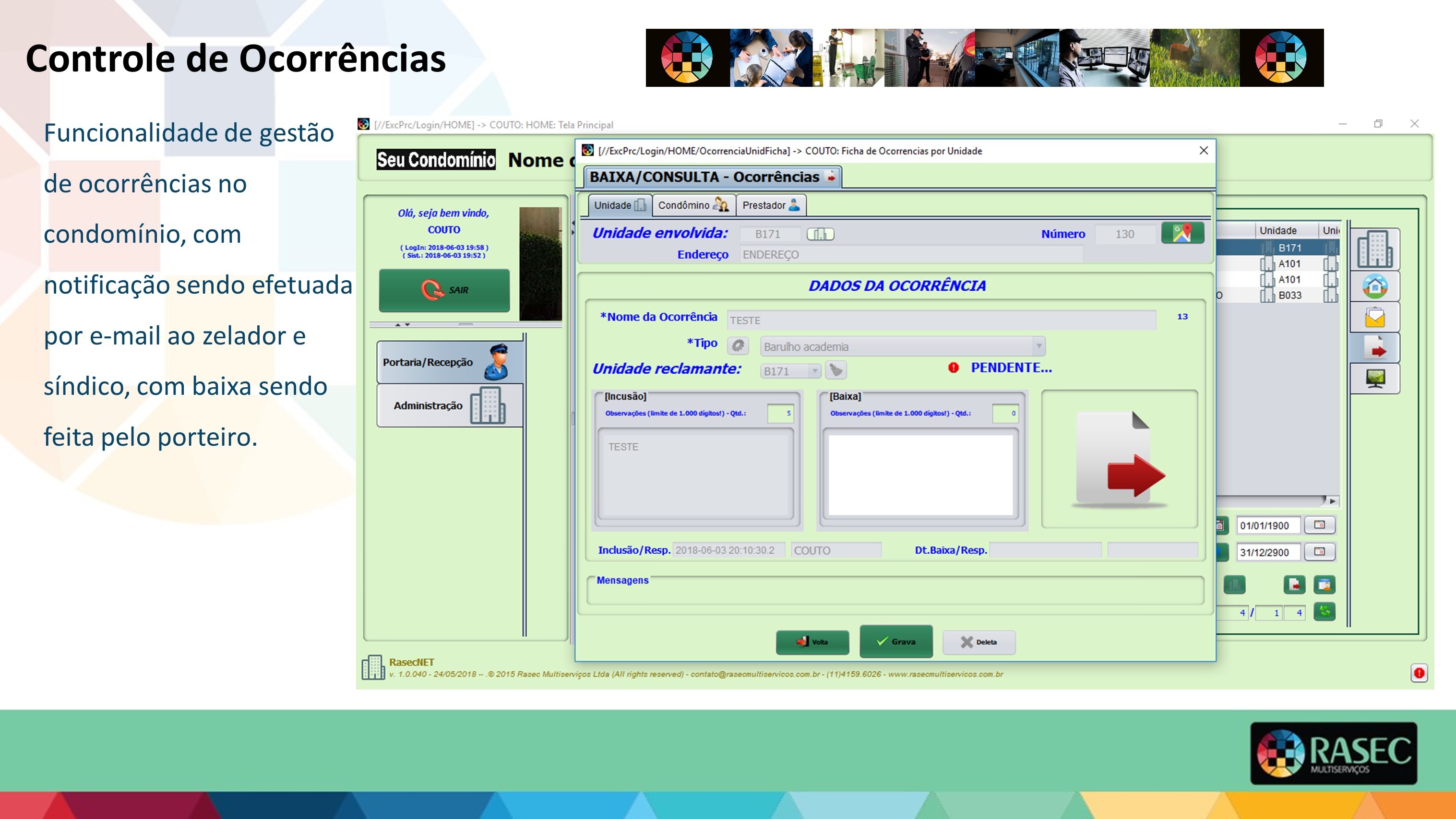The width and height of the screenshot is (1456, 819).
Task: Open the Unidade reclamante B171 dropdown
Action: tap(814, 371)
